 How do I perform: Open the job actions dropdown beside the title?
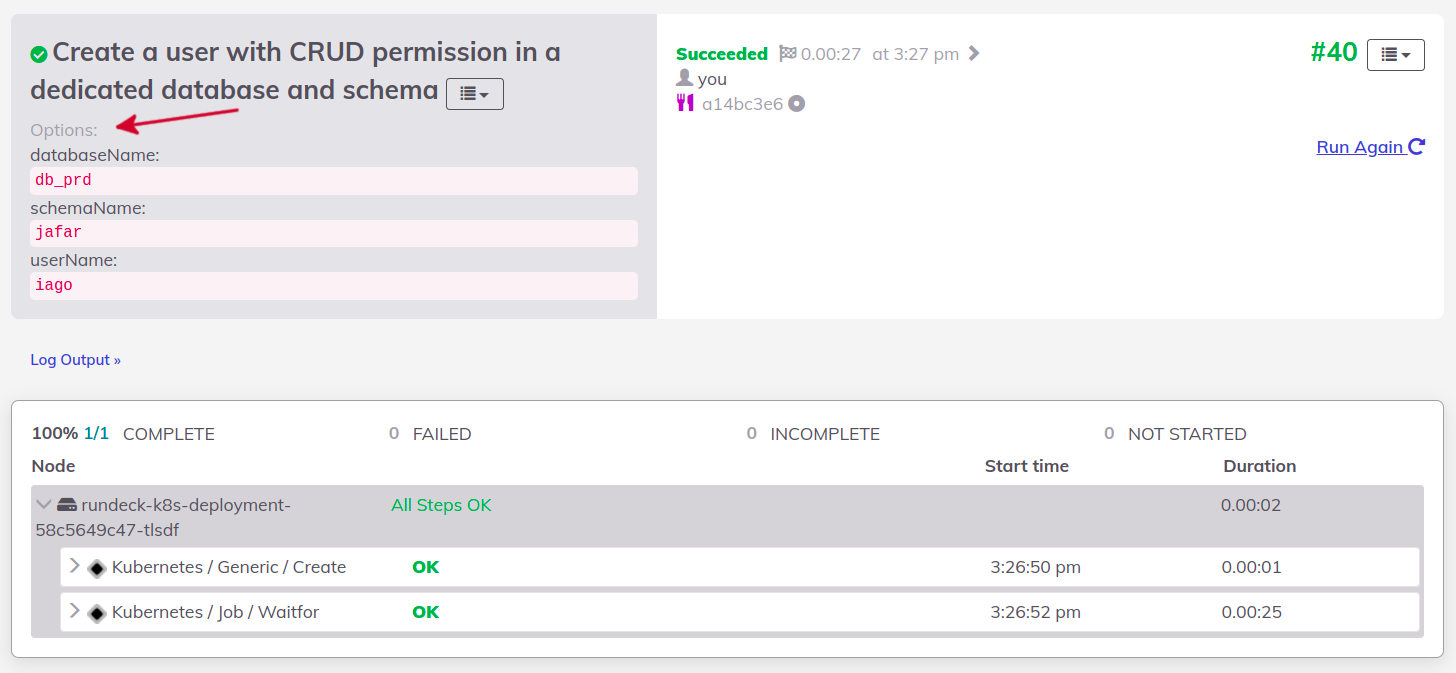[x=474, y=94]
